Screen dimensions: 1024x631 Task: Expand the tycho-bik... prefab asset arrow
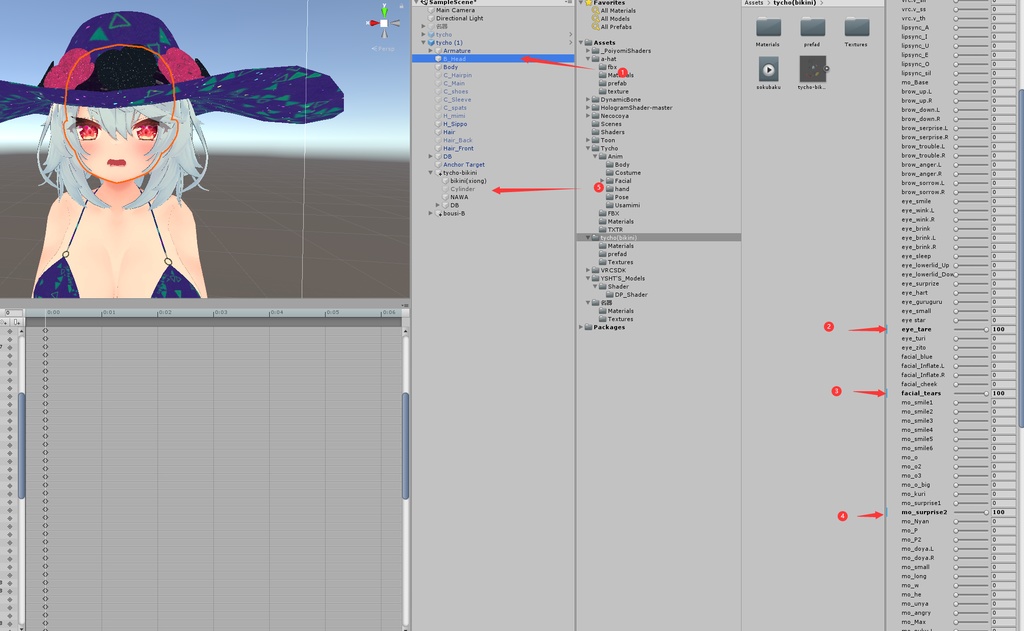(x=827, y=69)
